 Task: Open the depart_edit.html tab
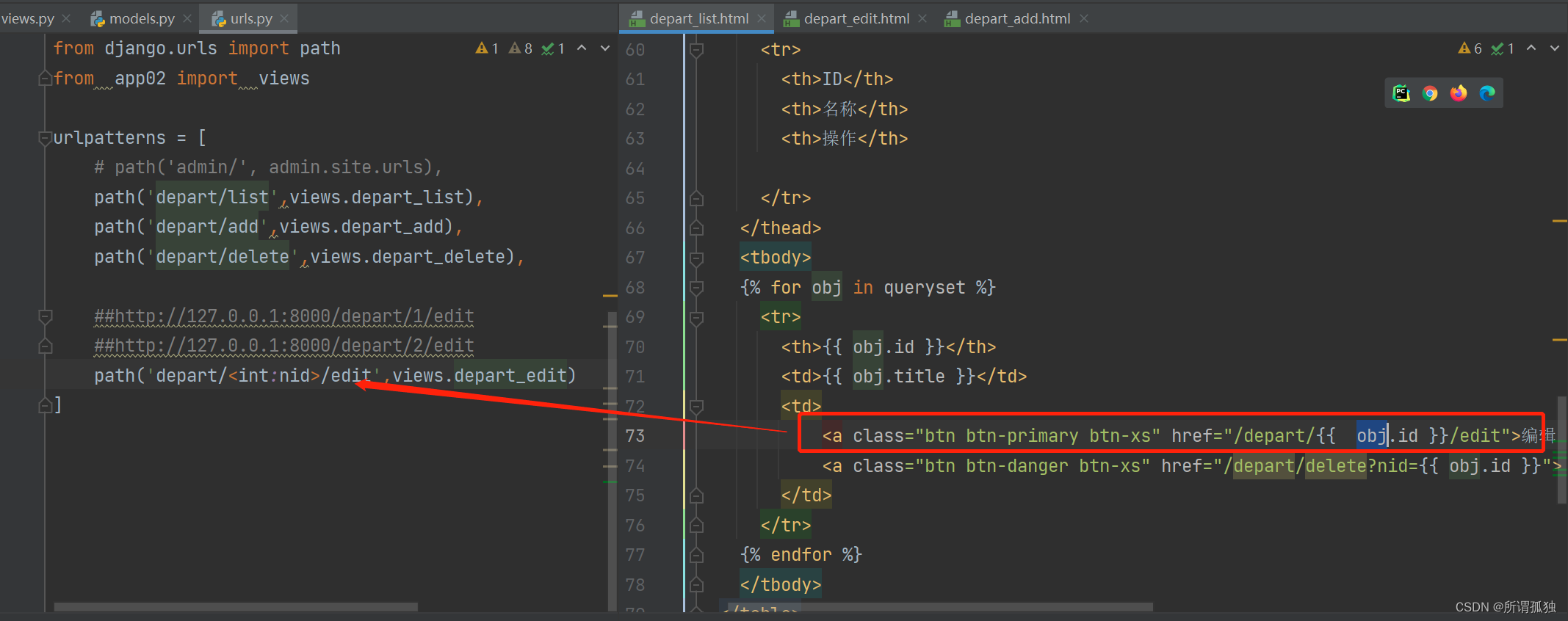click(x=856, y=18)
